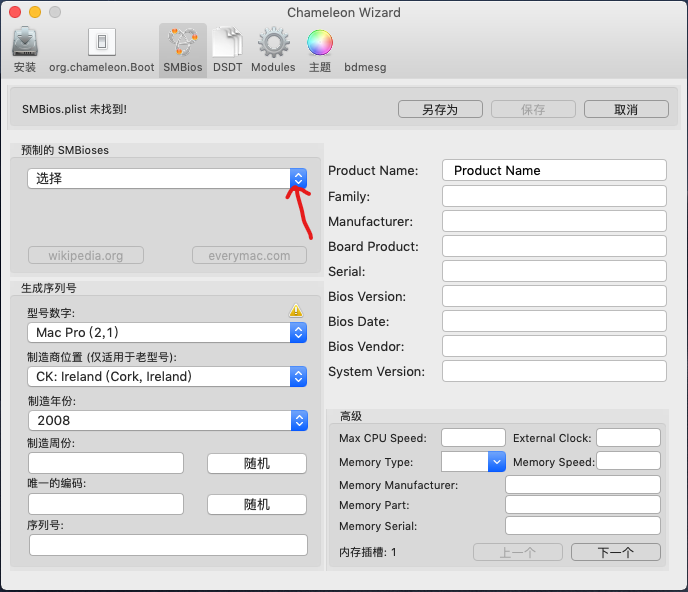The height and width of the screenshot is (592, 688).
Task: Click the Memory Speed input field
Action: point(628,461)
